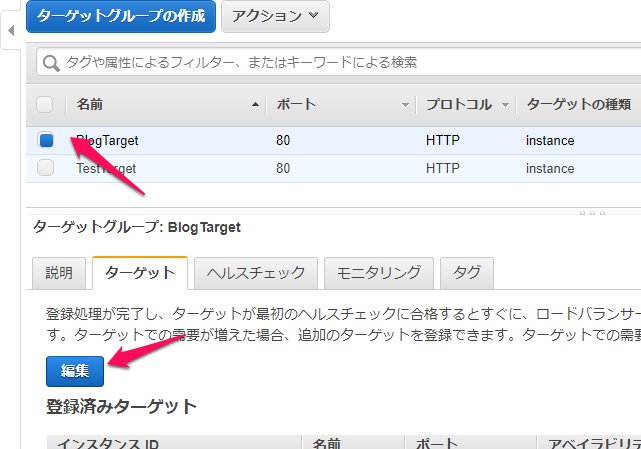Check the TestTarget row checkbox
The width and height of the screenshot is (641, 449).
[x=46, y=168]
